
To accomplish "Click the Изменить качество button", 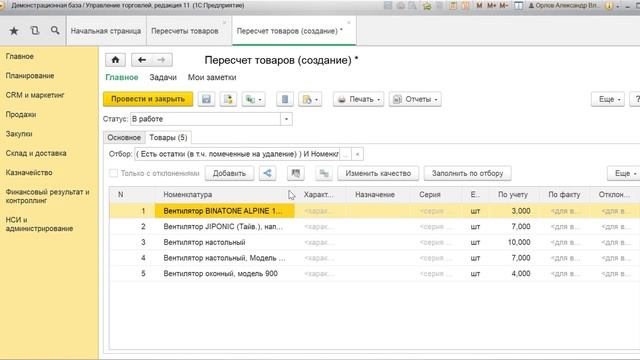I will coord(378,173).
